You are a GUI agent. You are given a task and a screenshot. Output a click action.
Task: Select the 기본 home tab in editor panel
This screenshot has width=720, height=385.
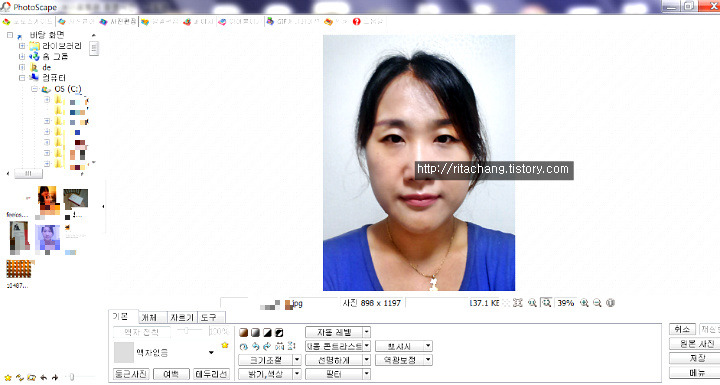(123, 317)
